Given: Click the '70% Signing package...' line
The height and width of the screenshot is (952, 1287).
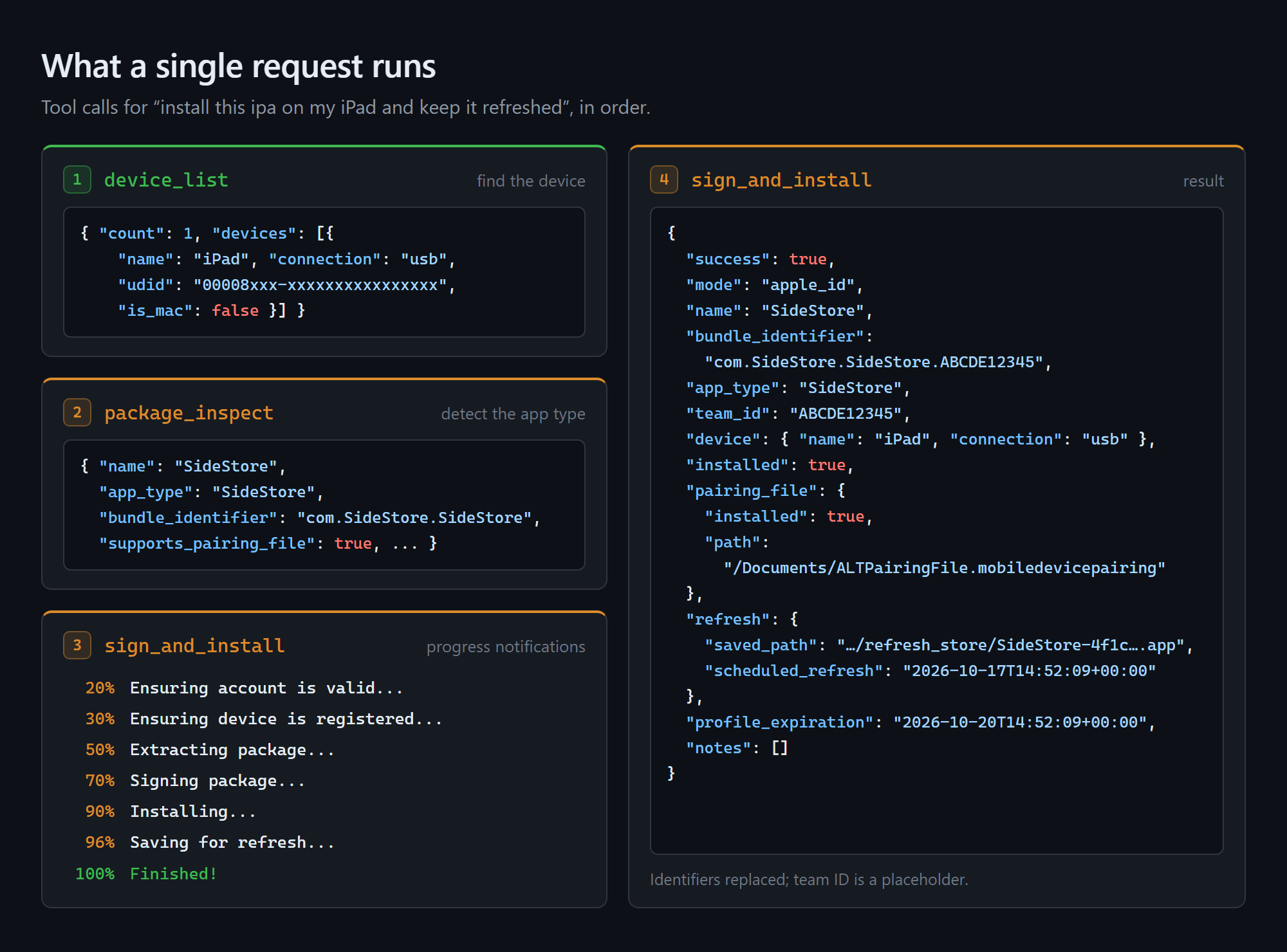Looking at the screenshot, I should (x=195, y=781).
